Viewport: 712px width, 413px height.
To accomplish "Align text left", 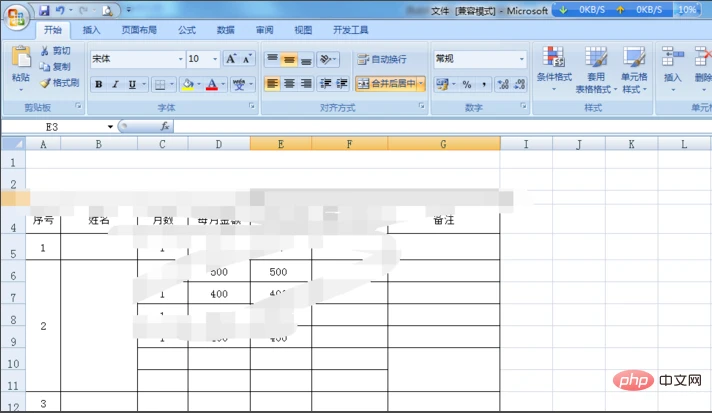I will [x=272, y=84].
